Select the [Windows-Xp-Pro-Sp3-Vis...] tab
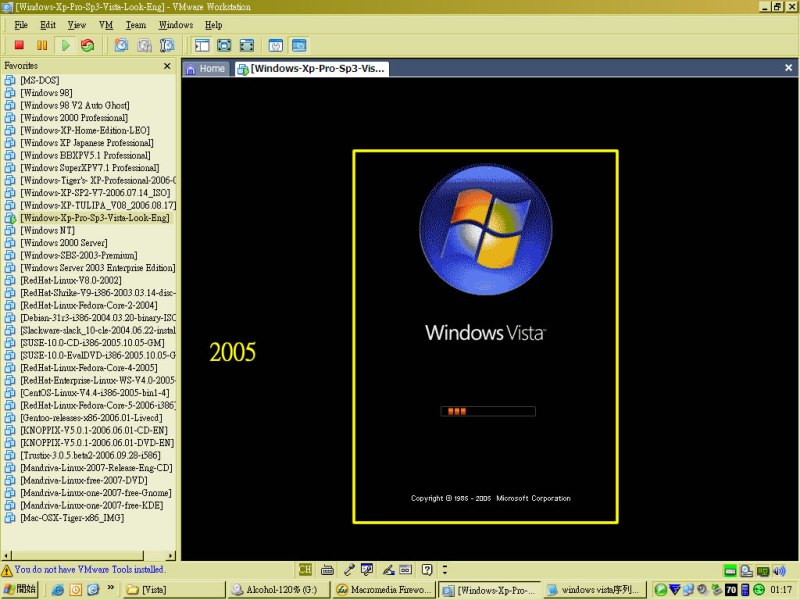Viewport: 800px width, 600px height. [312, 69]
